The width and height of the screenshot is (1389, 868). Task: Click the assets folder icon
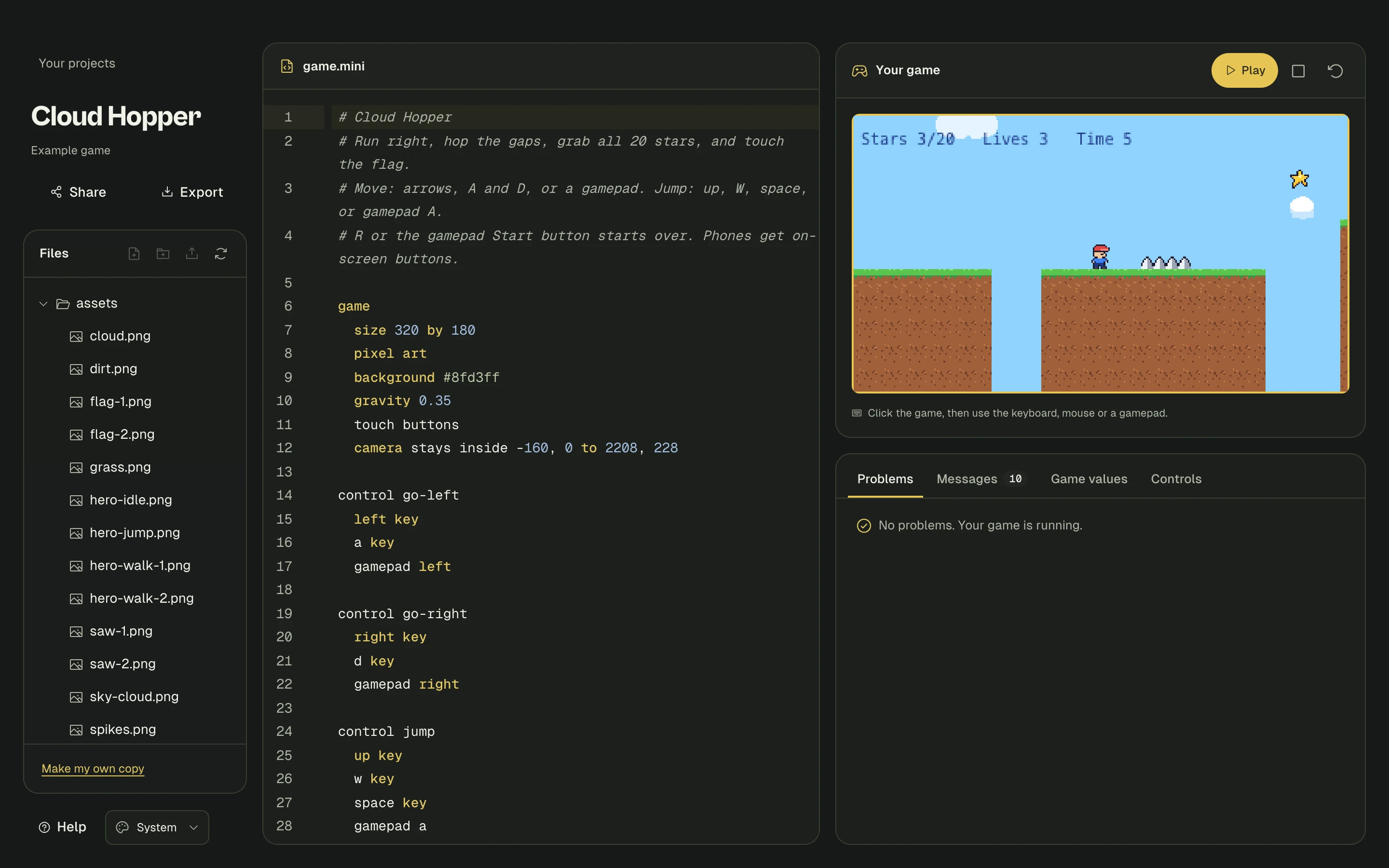pyautogui.click(x=63, y=304)
